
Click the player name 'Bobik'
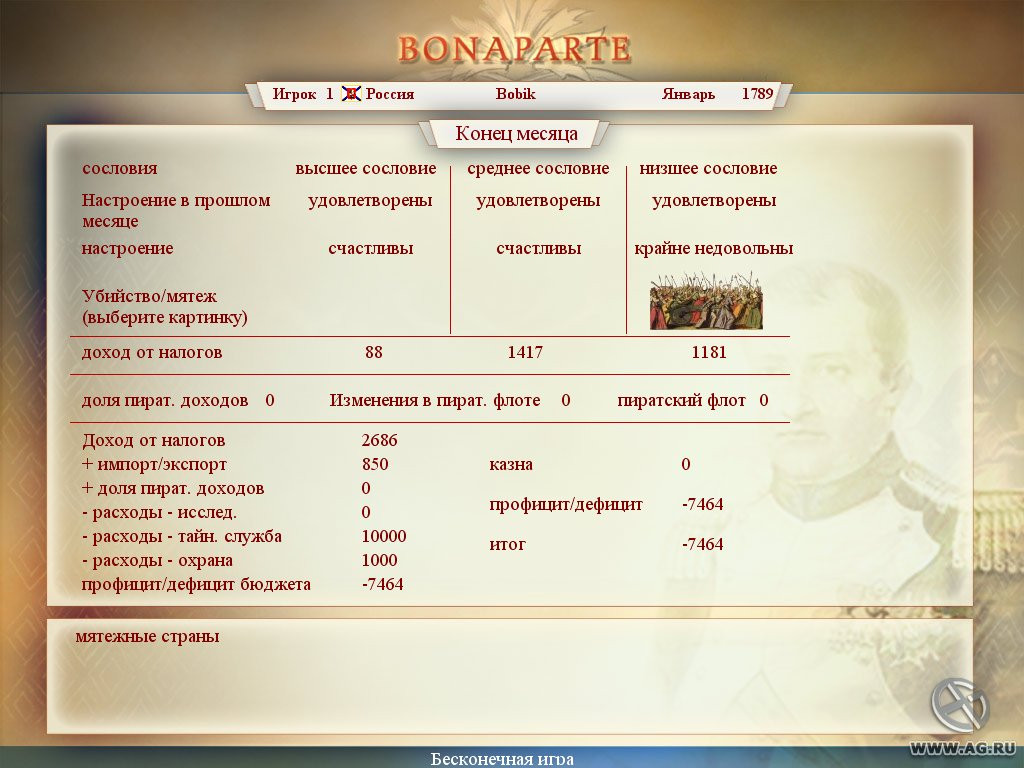click(515, 93)
